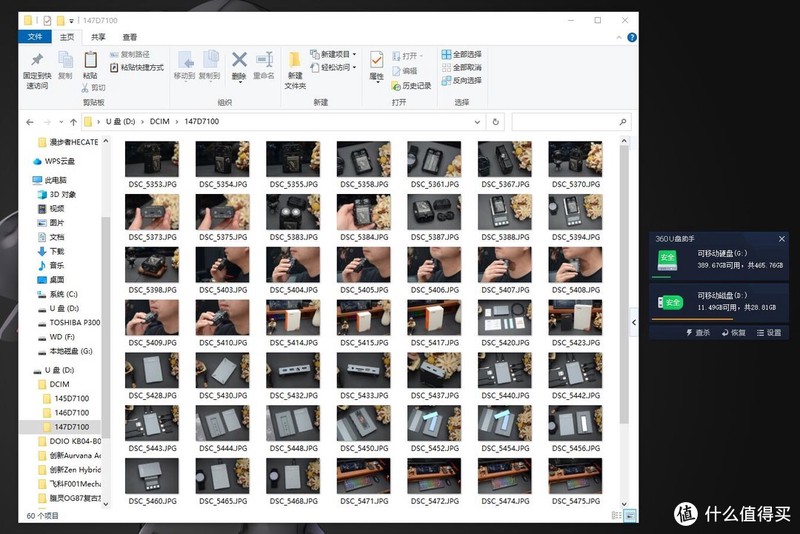
Task: Click the search magnifier icon
Action: pyautogui.click(x=622, y=122)
